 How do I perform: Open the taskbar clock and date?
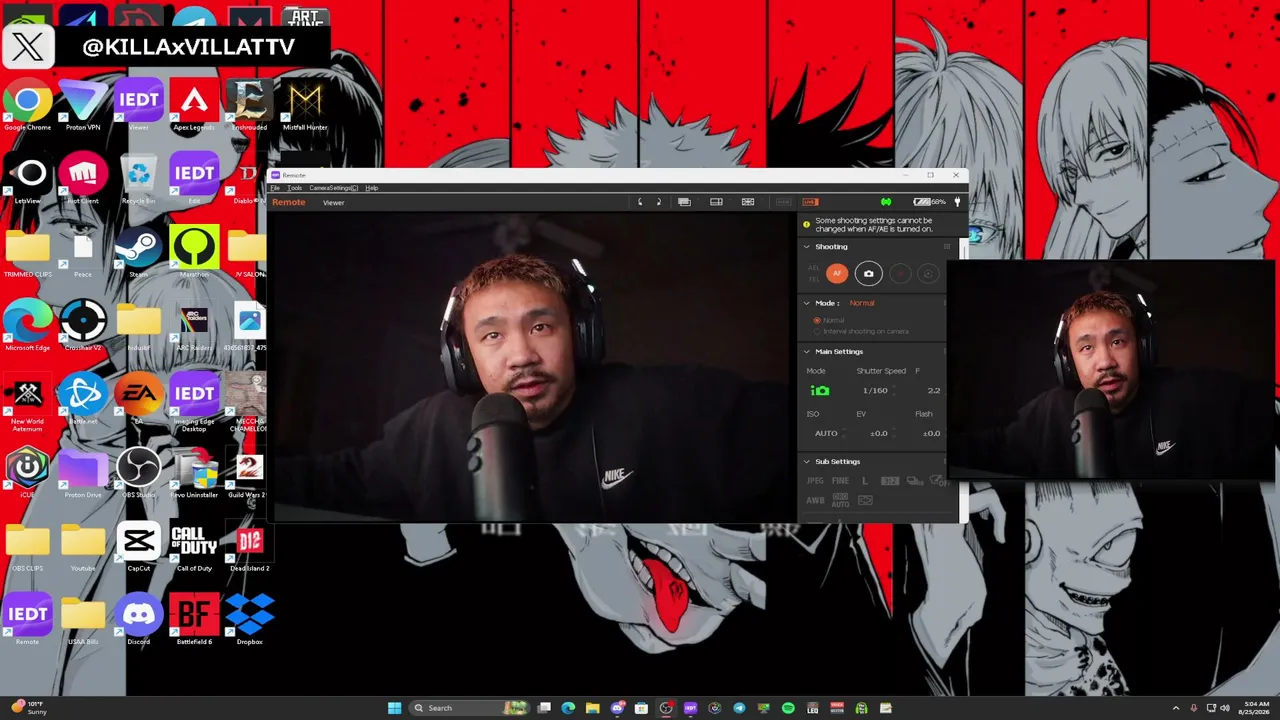1256,708
